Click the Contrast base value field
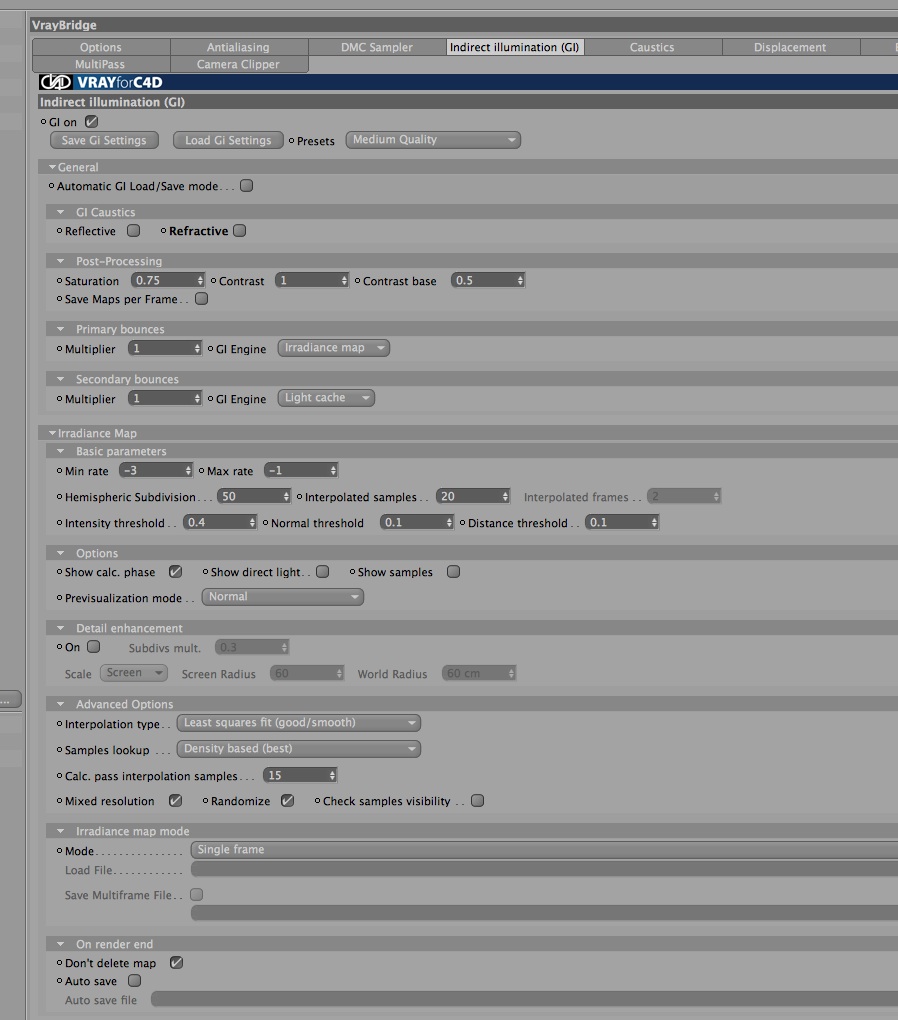Image resolution: width=898 pixels, height=1020 pixels. pyautogui.click(x=483, y=280)
